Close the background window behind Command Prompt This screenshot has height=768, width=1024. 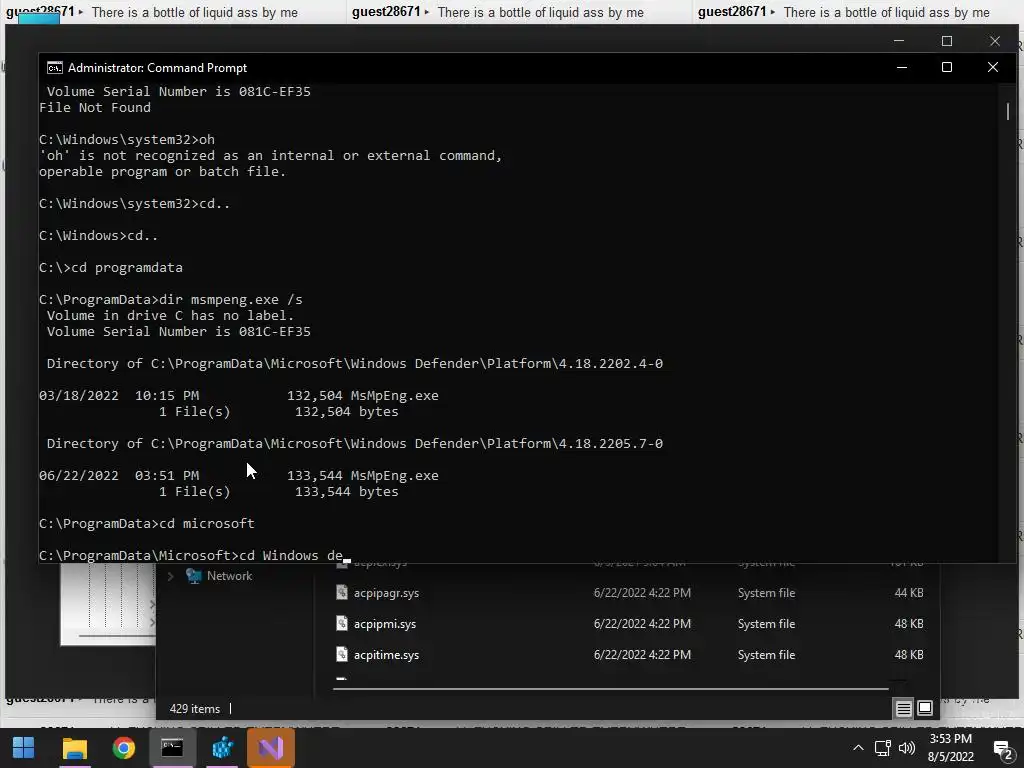(994, 40)
